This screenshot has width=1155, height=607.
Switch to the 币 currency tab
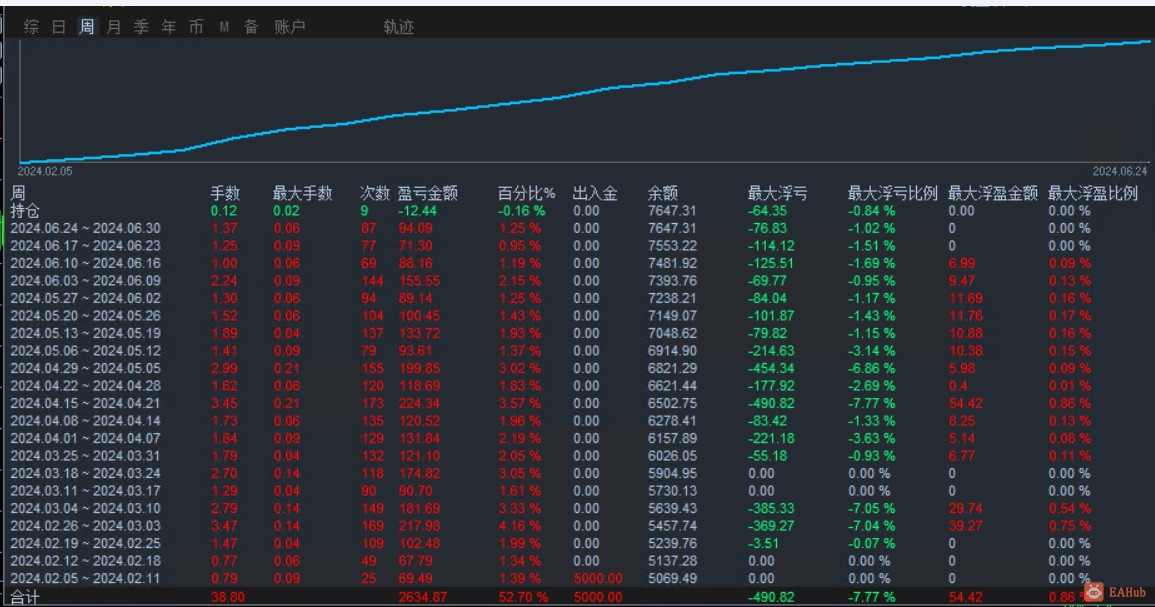(x=196, y=27)
